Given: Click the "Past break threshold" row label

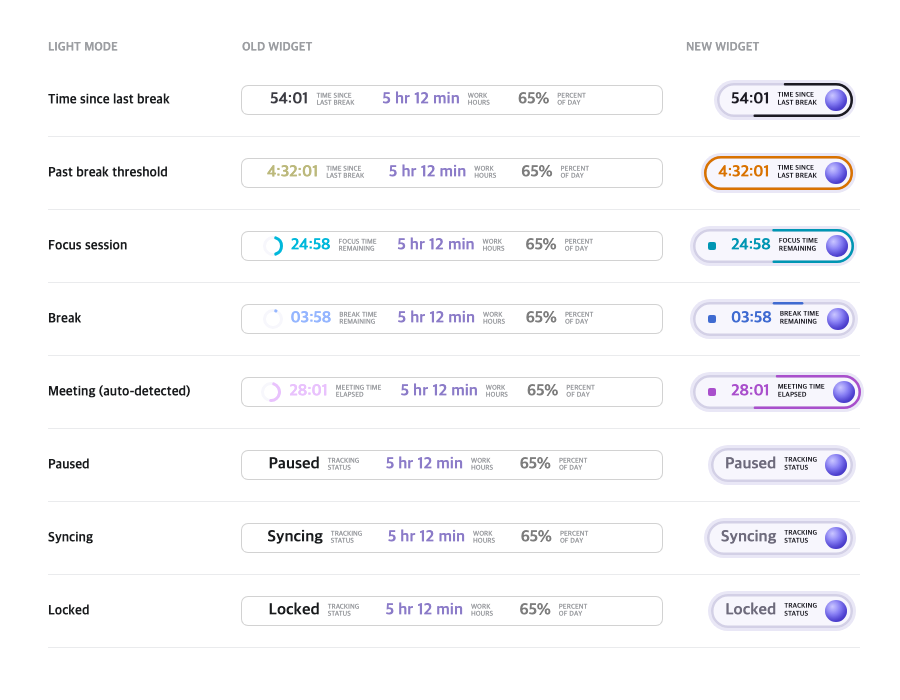Looking at the screenshot, I should click(x=108, y=172).
